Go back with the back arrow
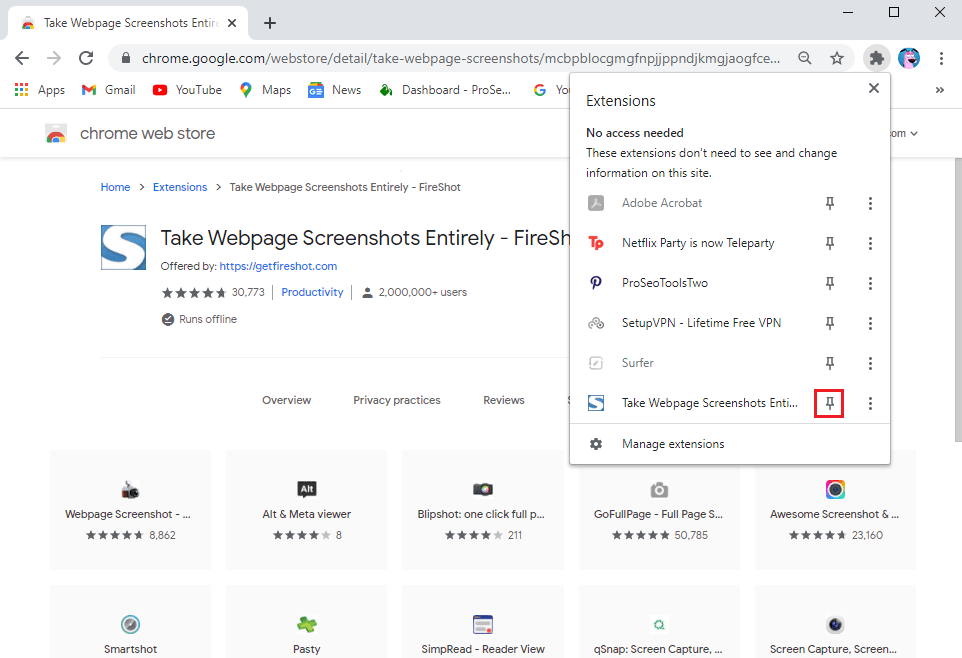Viewport: 962px width, 658px height. [22, 59]
